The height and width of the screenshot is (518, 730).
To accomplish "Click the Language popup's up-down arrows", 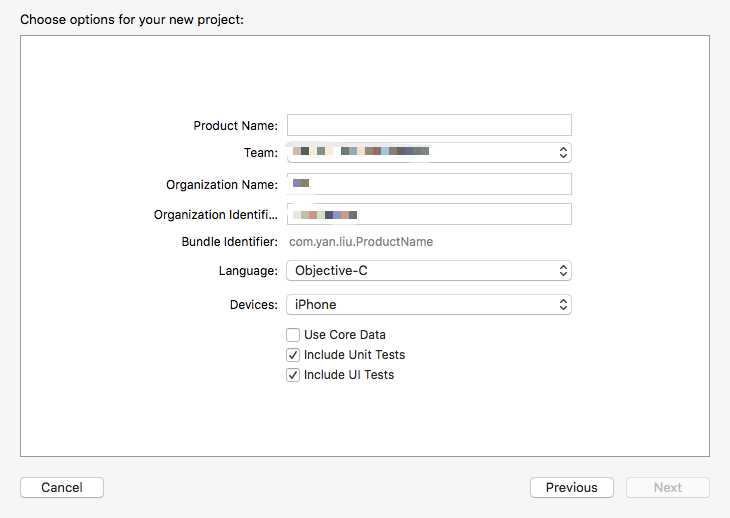I will pyautogui.click(x=563, y=271).
